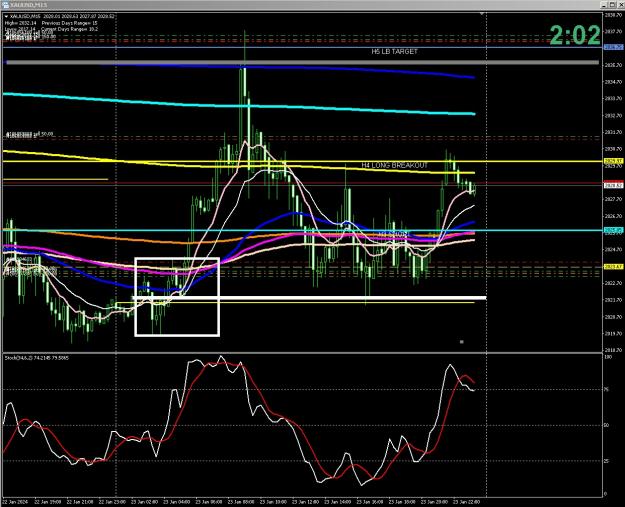
Task: Click the blue price tag near top of scale
Action: [x=613, y=47]
